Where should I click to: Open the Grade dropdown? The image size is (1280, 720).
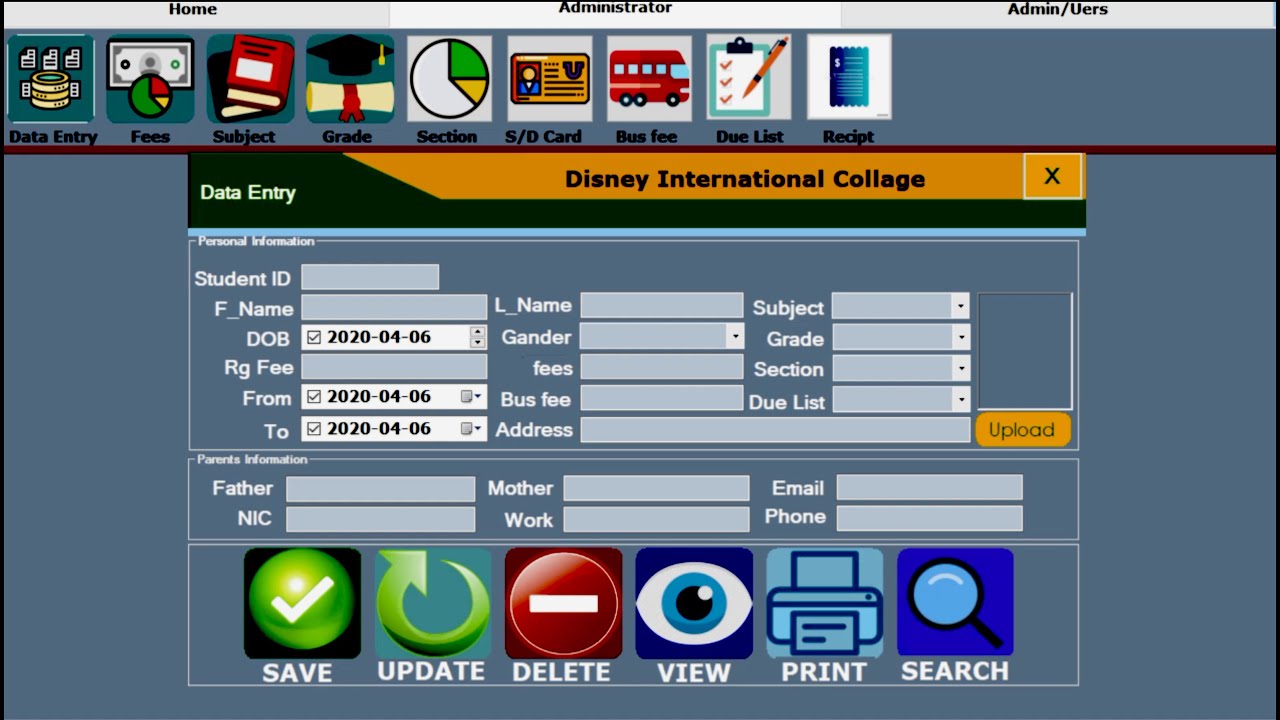click(961, 338)
